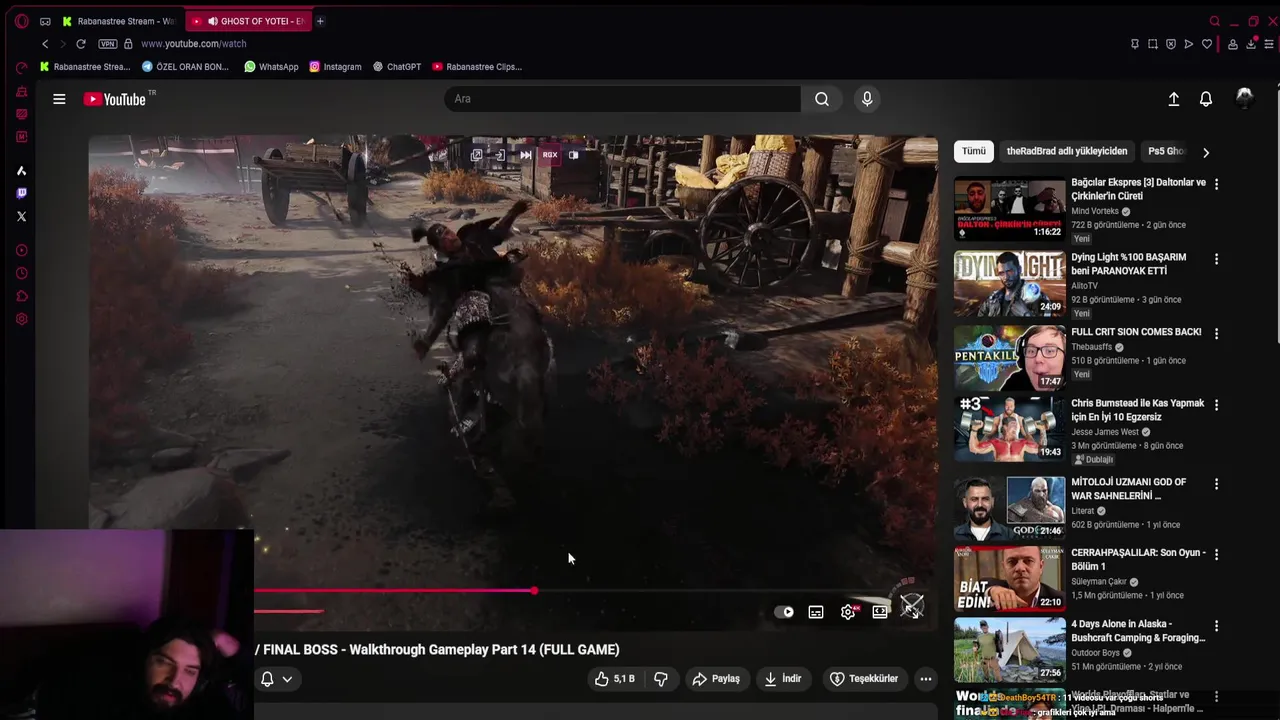Click the dislike thumbs-down button
Image resolution: width=1280 pixels, height=720 pixels.
tap(661, 679)
